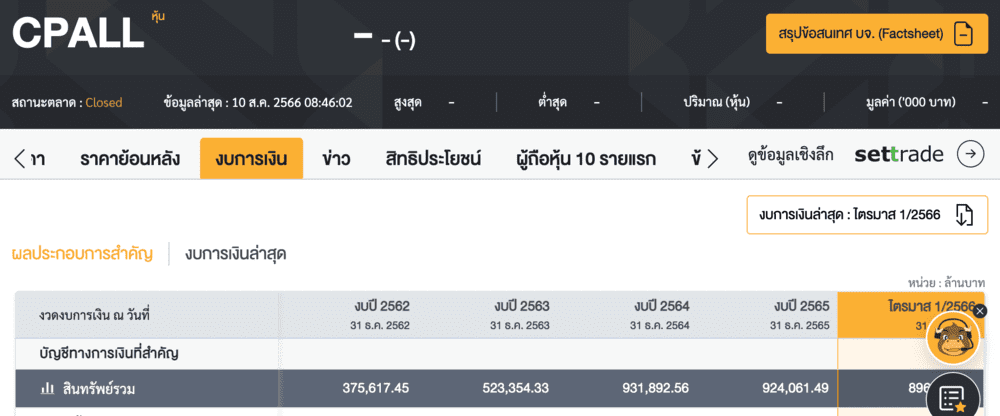The image size is (1000, 416).
Task: Open the ราคาย้อนหลัง tab
Action: point(130,158)
